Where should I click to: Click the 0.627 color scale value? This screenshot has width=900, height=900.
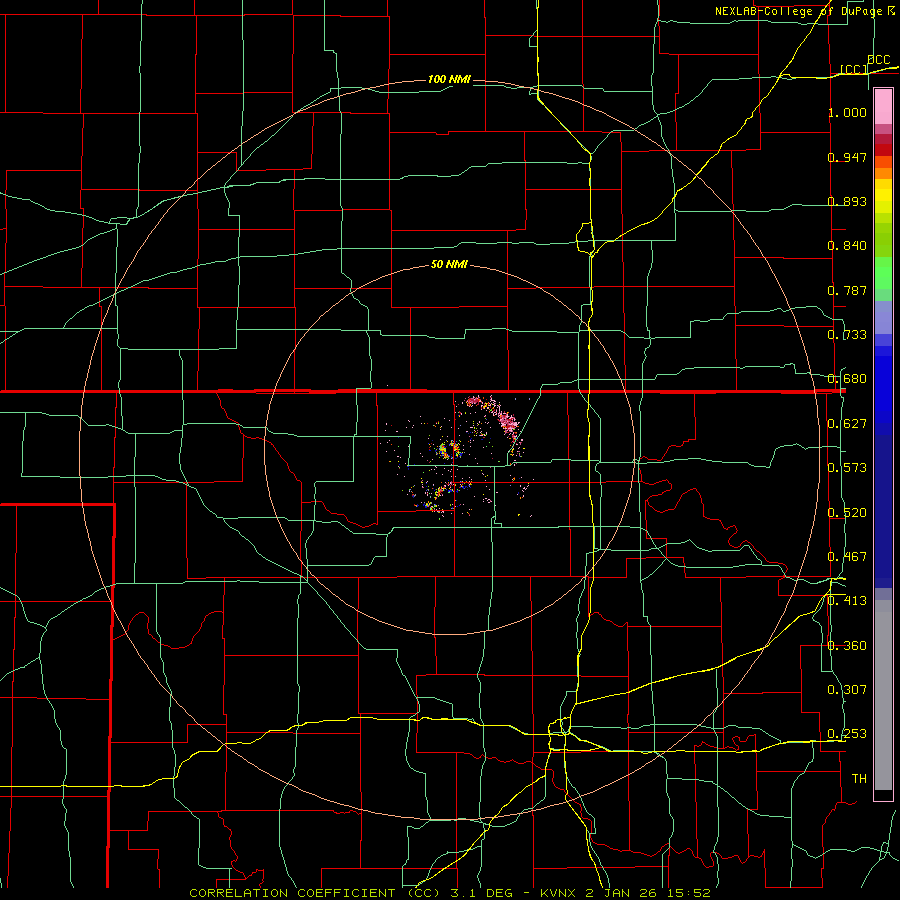pyautogui.click(x=847, y=424)
